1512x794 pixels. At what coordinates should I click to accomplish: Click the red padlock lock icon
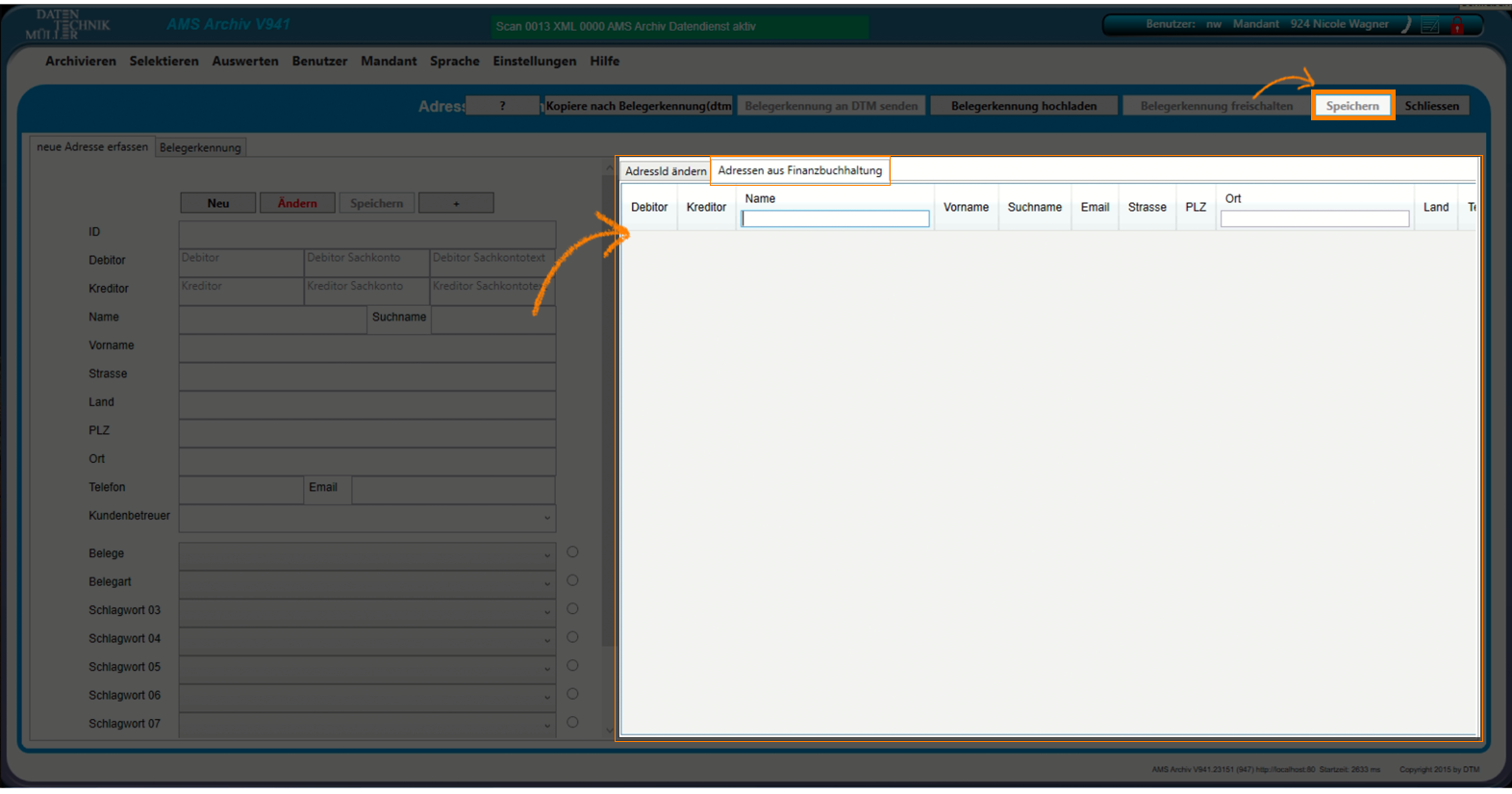(1457, 26)
